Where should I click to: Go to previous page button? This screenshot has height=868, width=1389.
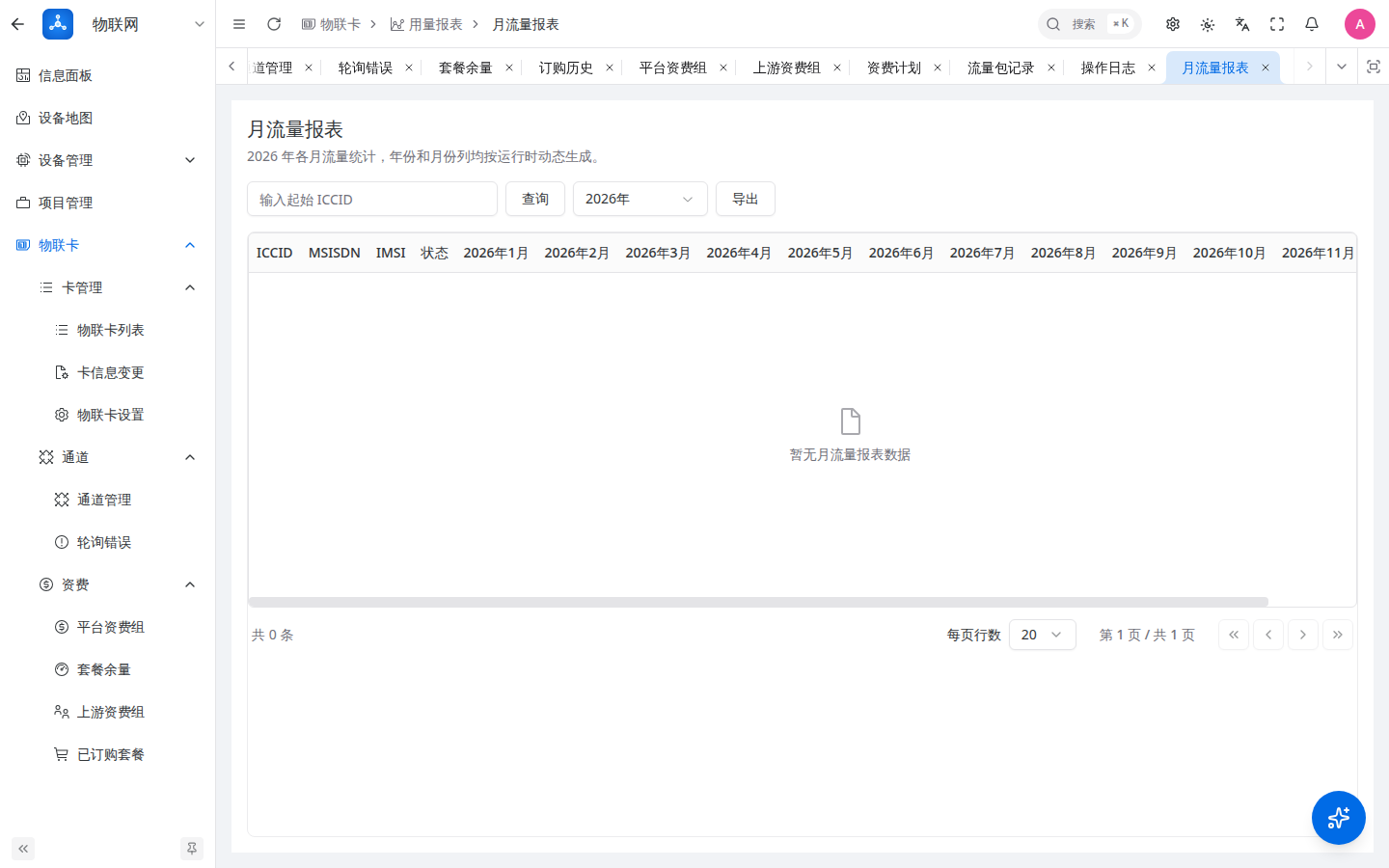pyautogui.click(x=1268, y=635)
